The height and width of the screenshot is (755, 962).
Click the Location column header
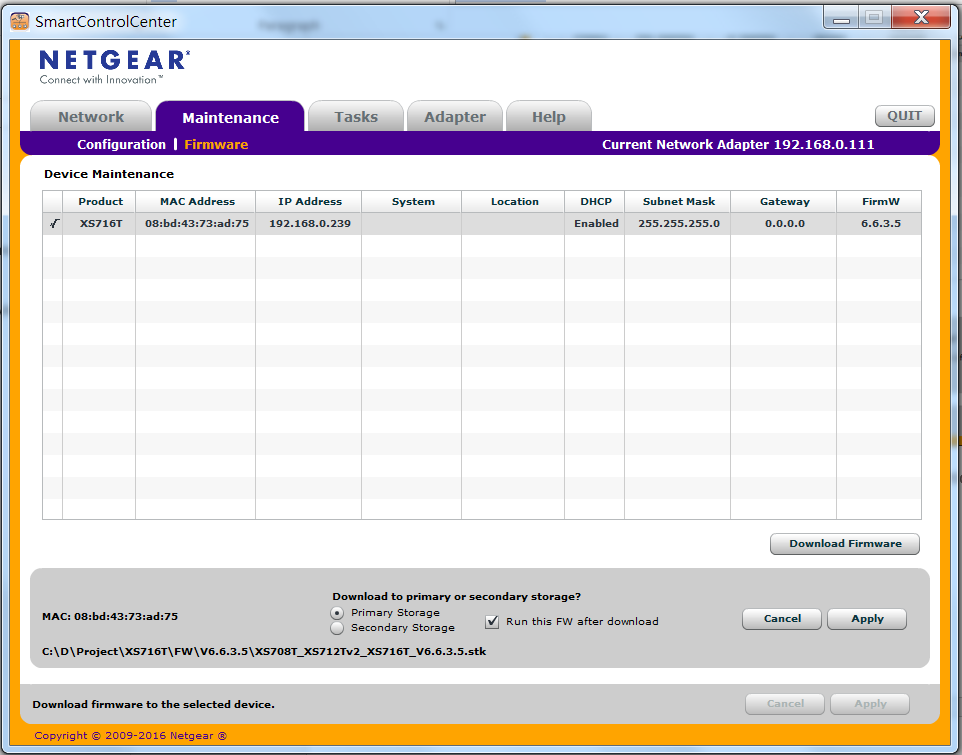[x=514, y=202]
